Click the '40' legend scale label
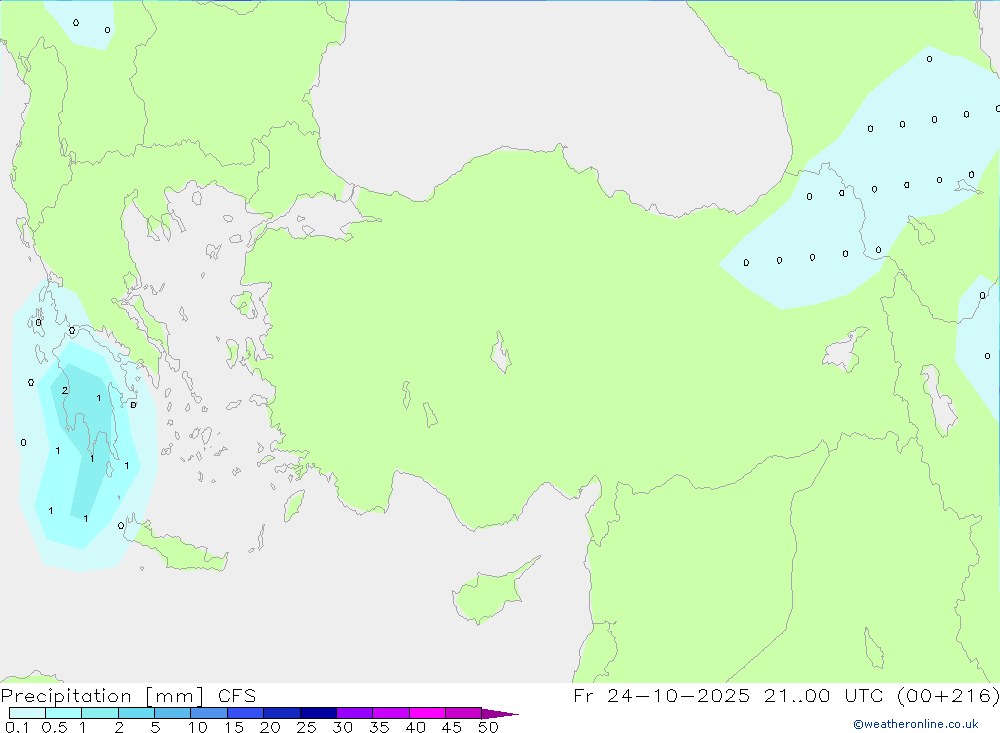 pos(416,727)
